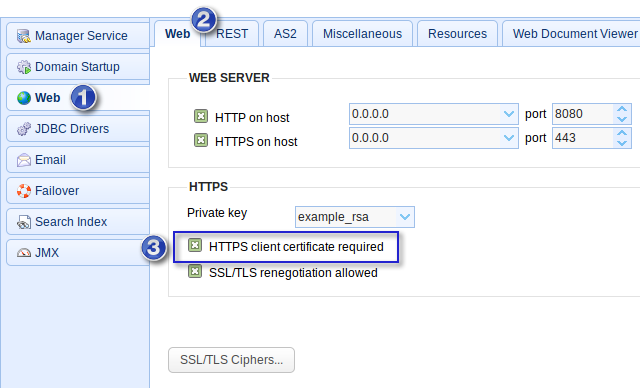The height and width of the screenshot is (388, 640).
Task: Increase the HTTP port 8080 value
Action: [x=622, y=109]
